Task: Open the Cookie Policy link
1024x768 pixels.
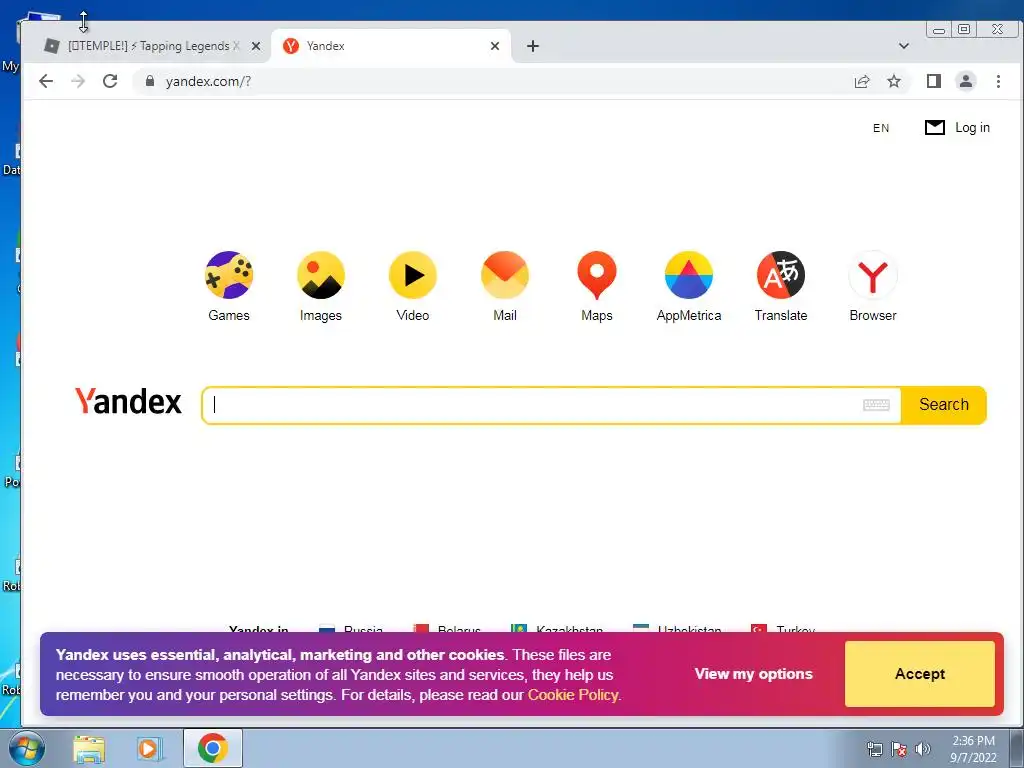Action: [573, 695]
